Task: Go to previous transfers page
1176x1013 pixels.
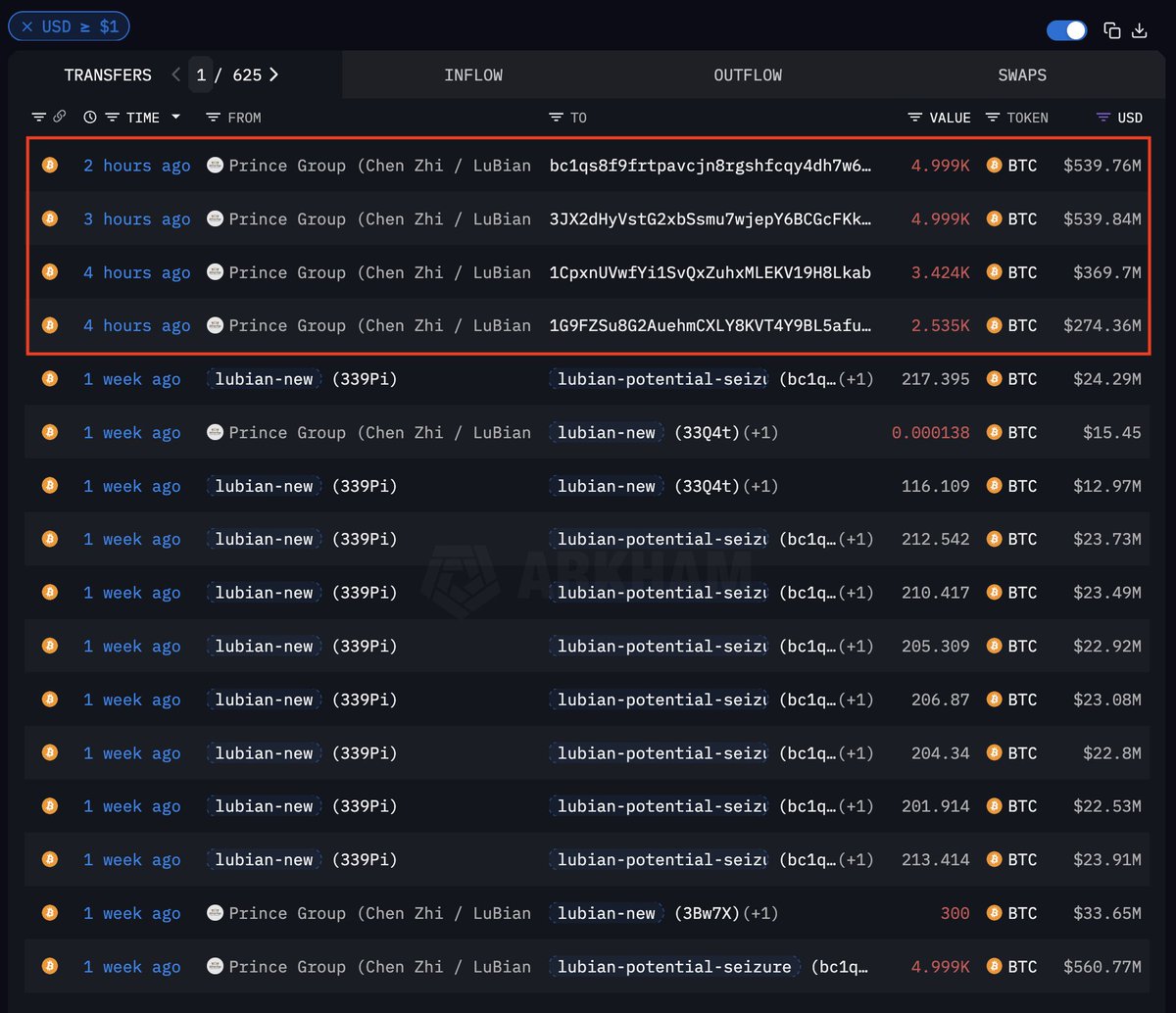Action: pos(175,74)
